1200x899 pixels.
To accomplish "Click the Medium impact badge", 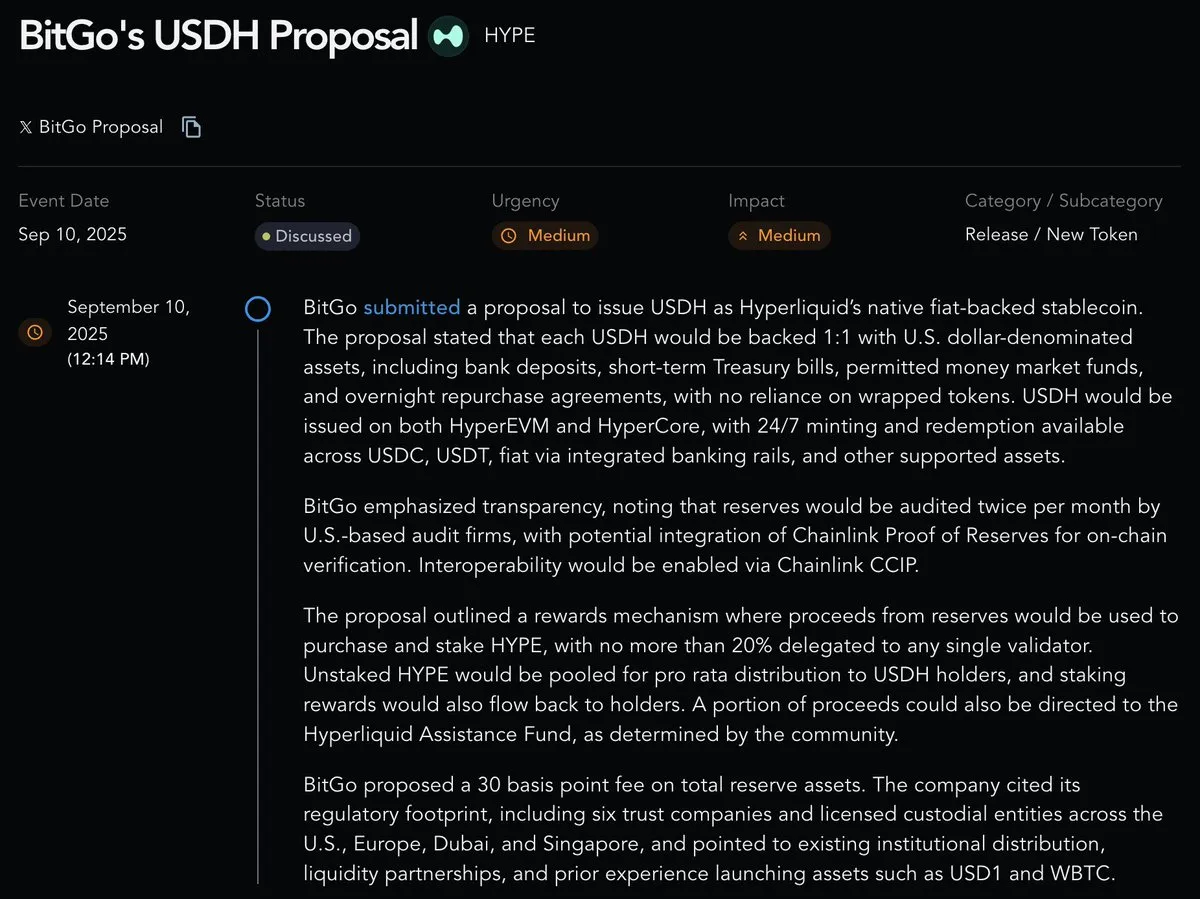I will 779,236.
